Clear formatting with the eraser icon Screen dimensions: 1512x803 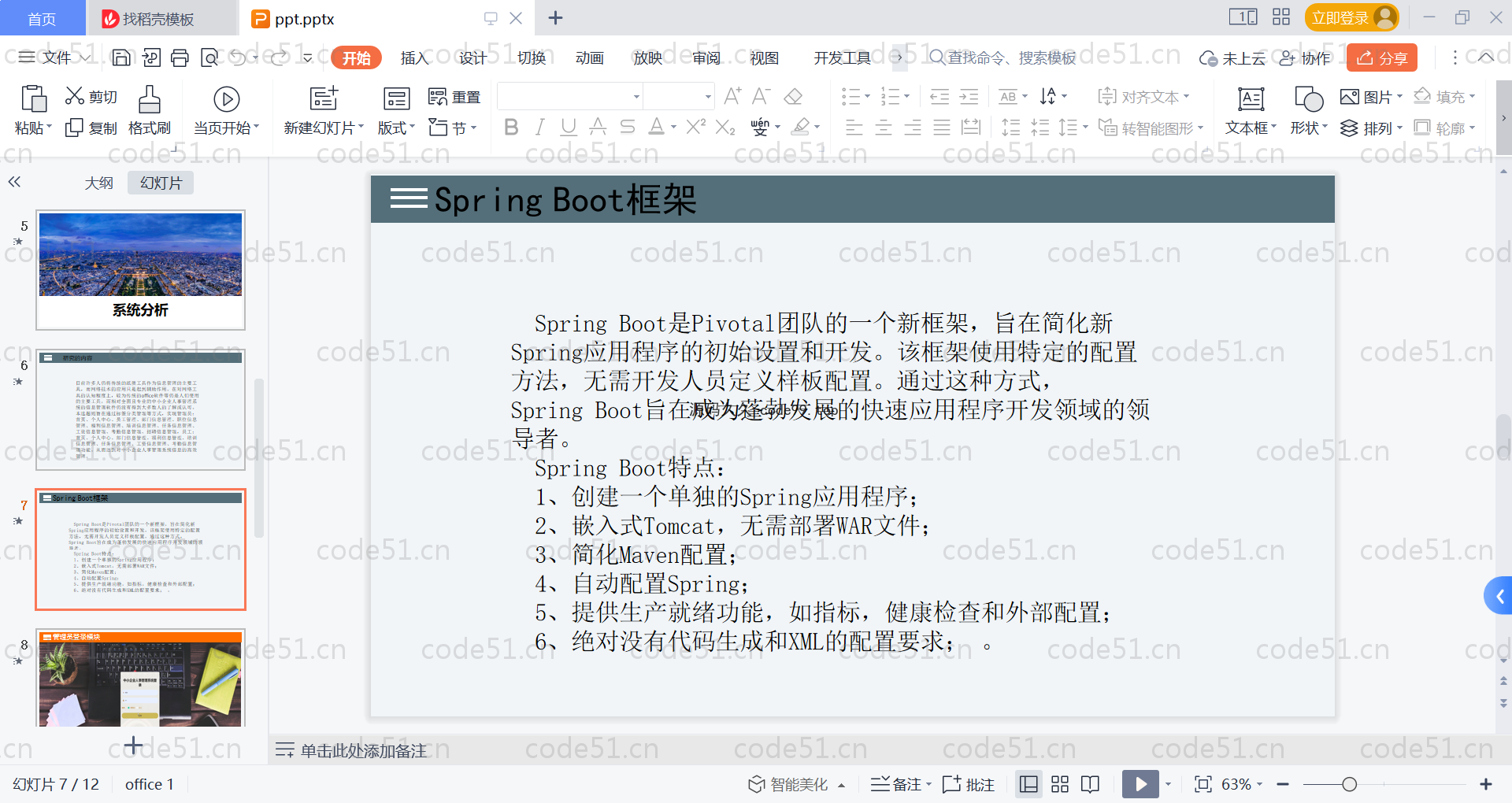click(x=793, y=96)
